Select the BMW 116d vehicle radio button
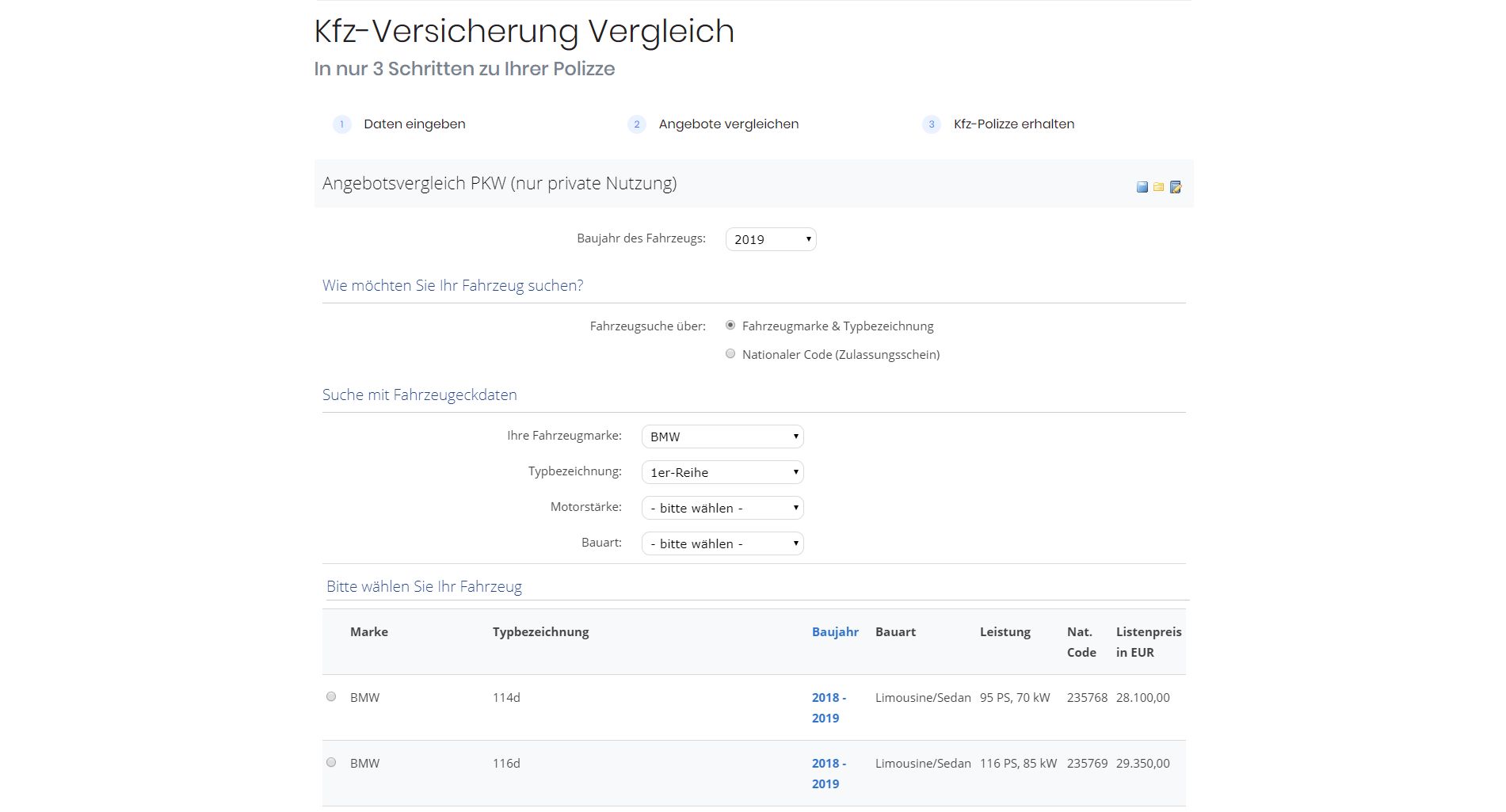 pos(331,763)
